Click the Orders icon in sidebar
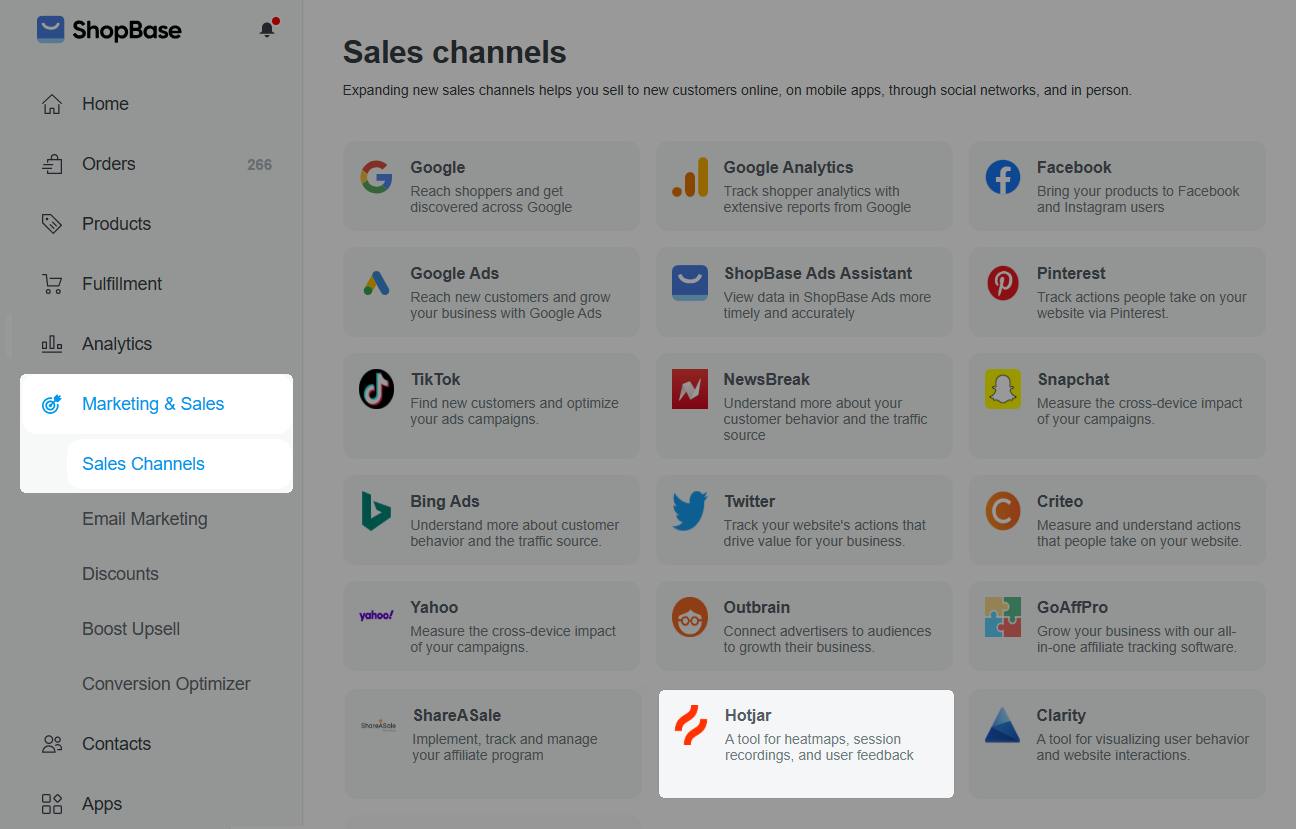The image size is (1296, 829). pos(52,164)
